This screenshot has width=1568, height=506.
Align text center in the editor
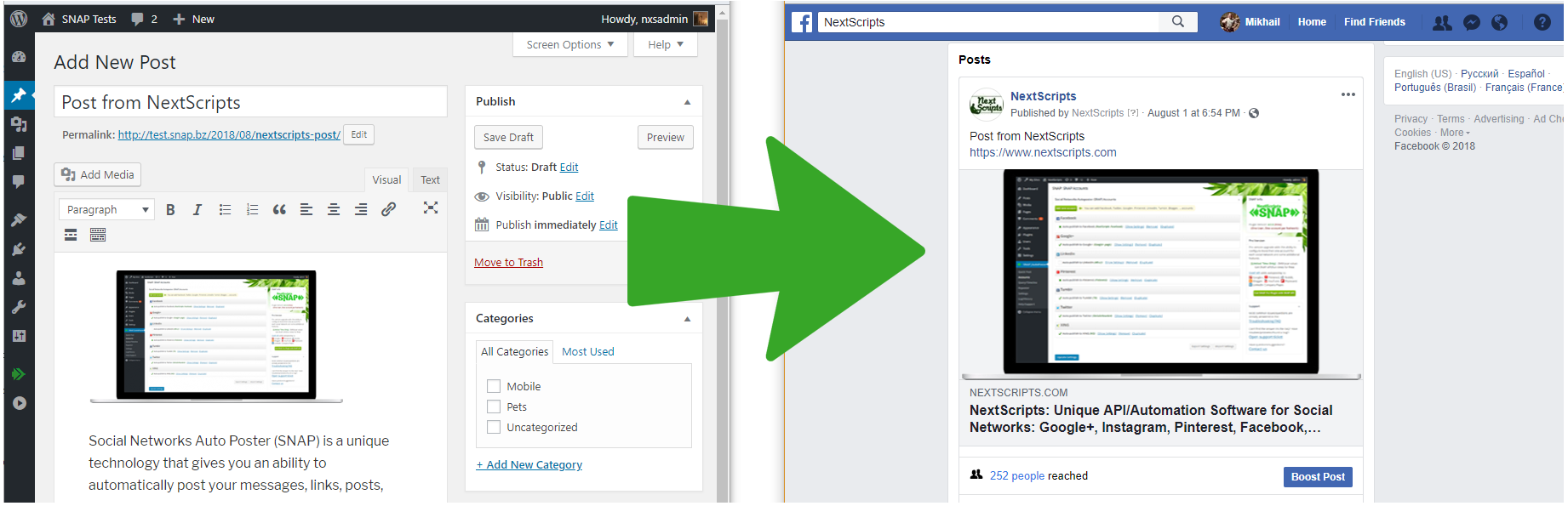point(334,209)
